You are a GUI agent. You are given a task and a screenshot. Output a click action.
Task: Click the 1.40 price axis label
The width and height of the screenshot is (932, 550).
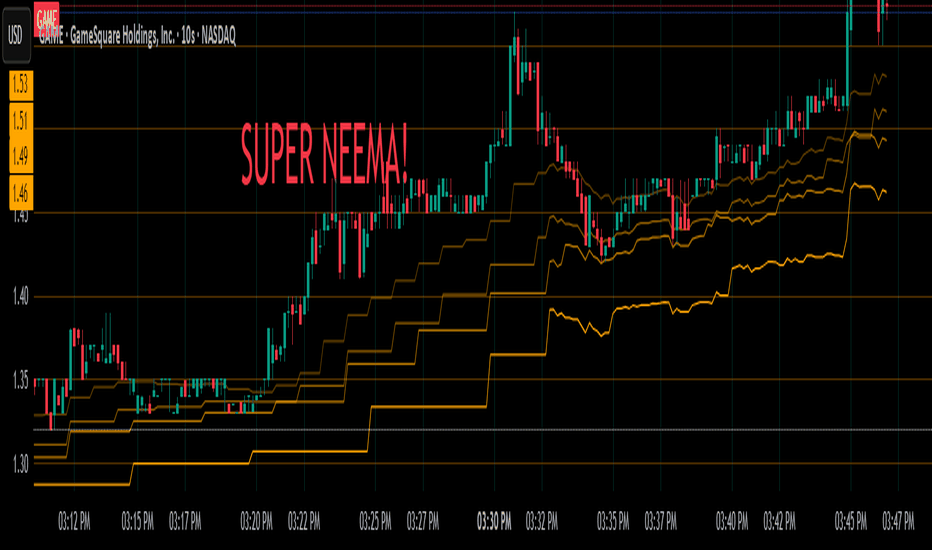20,296
